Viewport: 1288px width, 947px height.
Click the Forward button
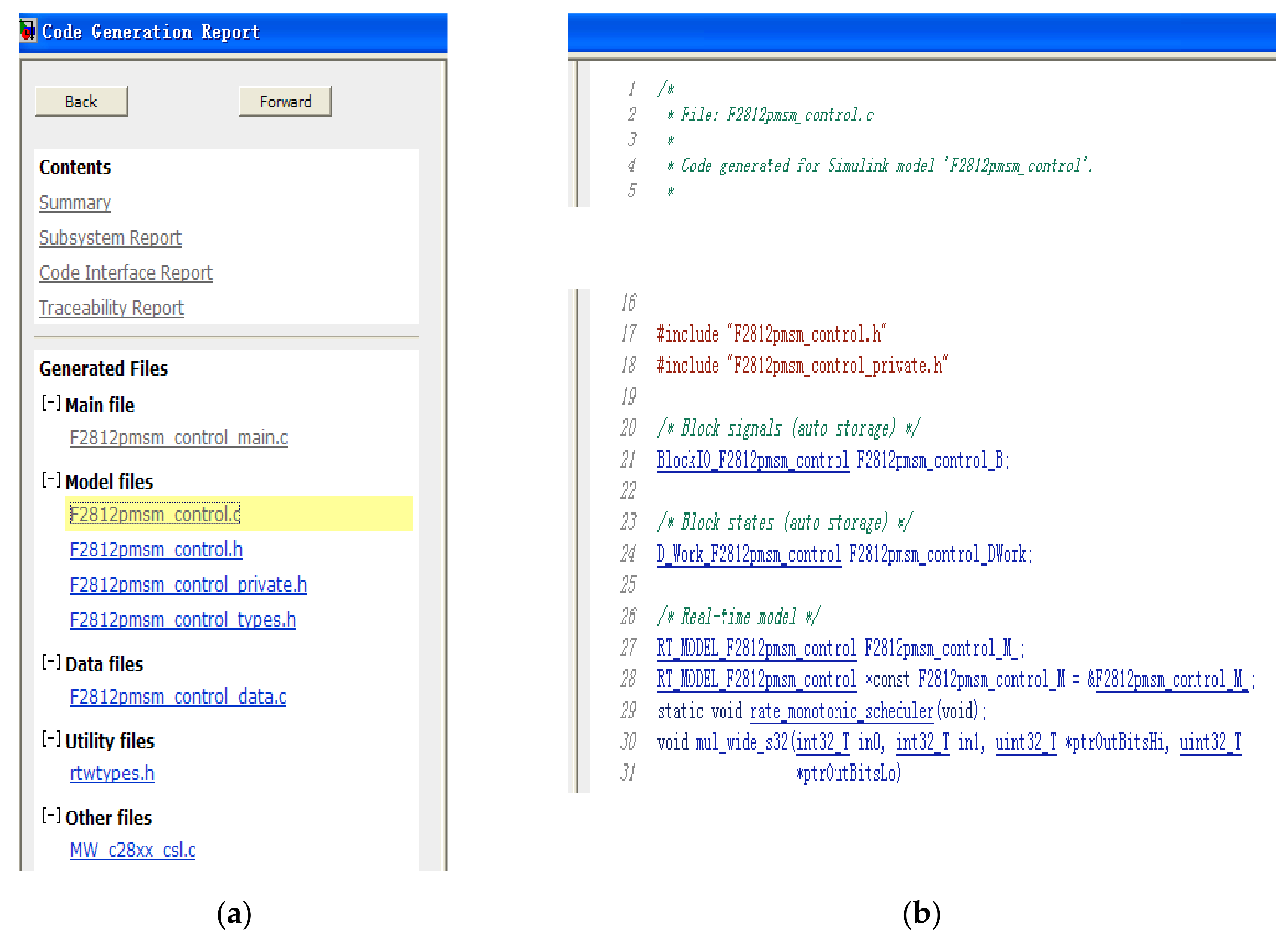pos(285,102)
